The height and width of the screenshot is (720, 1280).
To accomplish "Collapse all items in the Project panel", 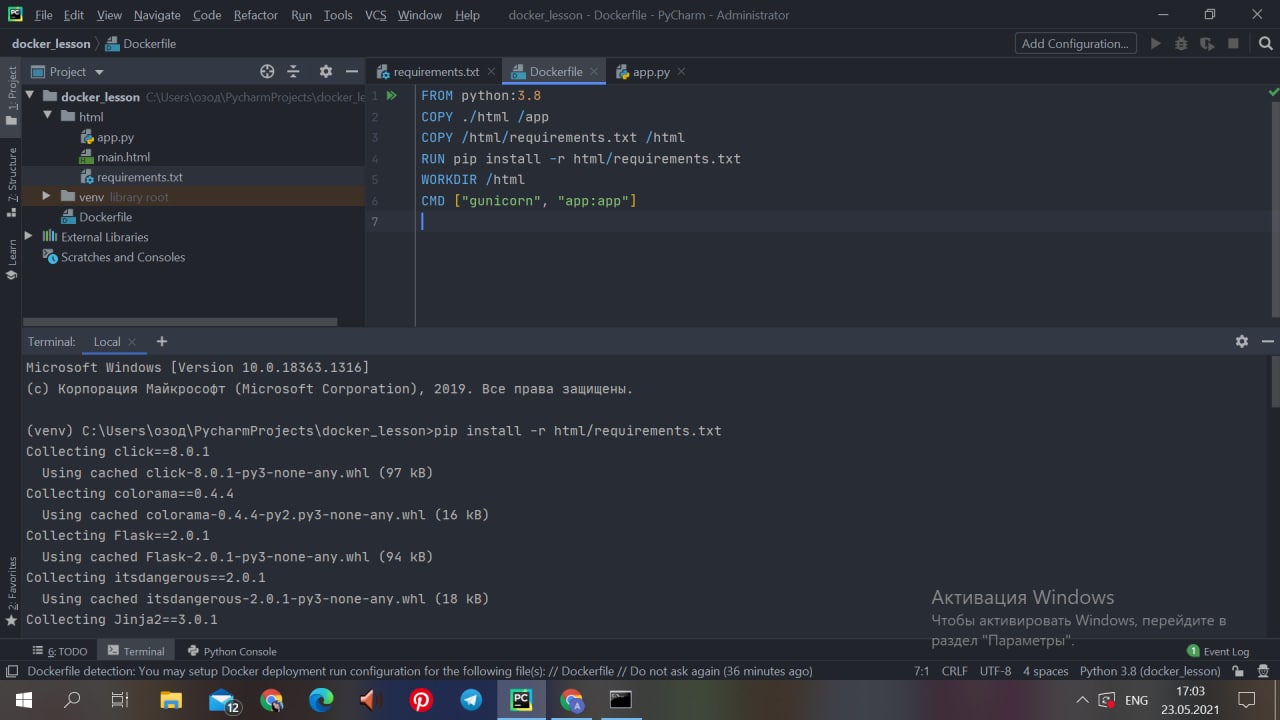I will pos(294,72).
